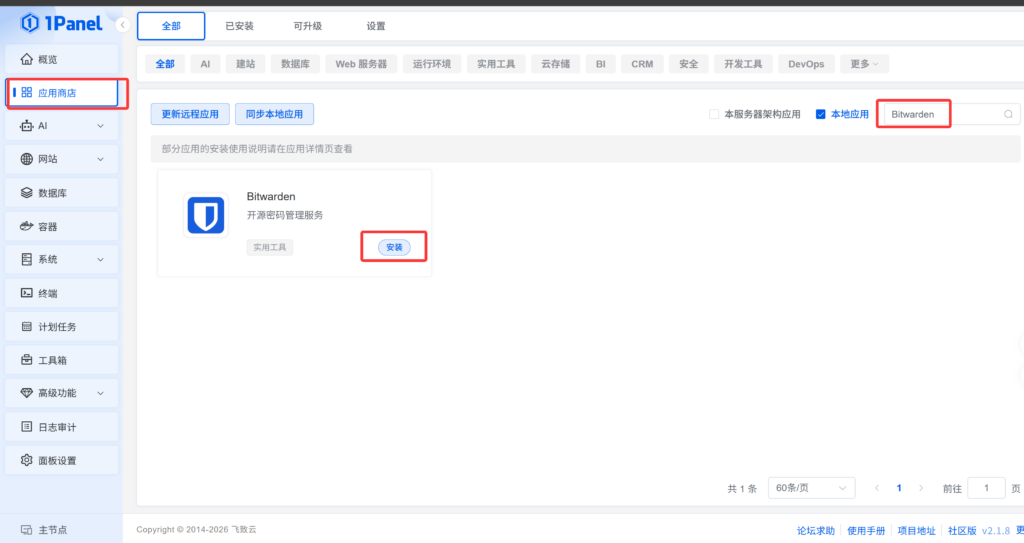
Task: Click the search magnifier icon
Action: point(1008,114)
